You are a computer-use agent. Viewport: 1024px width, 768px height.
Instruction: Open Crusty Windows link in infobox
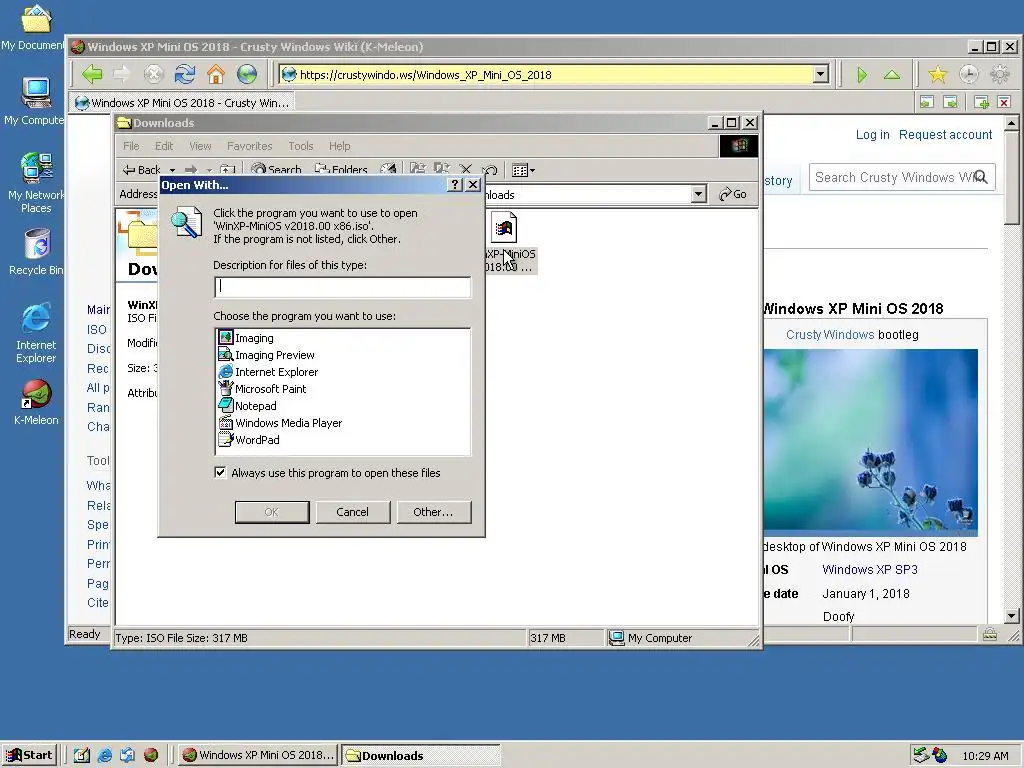(829, 334)
